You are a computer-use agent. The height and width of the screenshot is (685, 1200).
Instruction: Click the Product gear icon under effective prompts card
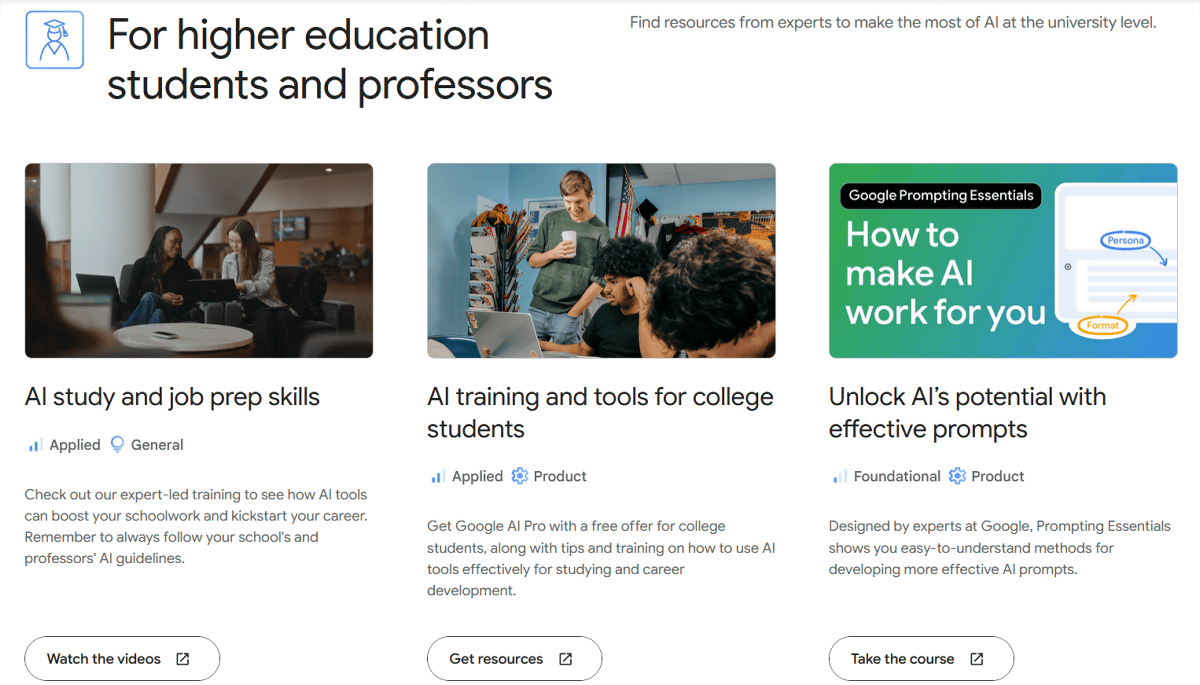pyautogui.click(x=957, y=476)
